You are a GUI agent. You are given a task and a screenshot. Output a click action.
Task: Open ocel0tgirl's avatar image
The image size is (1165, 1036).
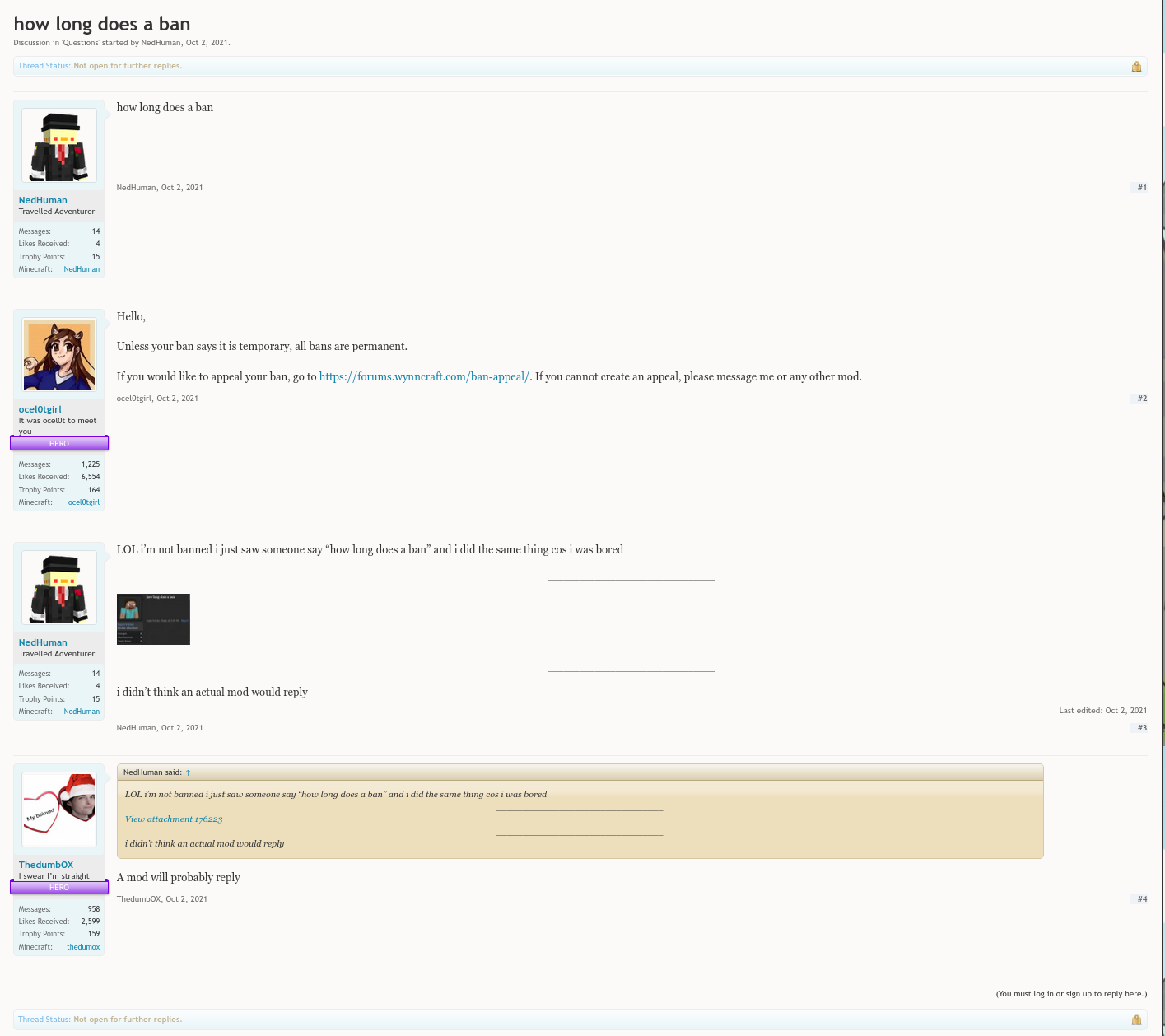click(59, 355)
